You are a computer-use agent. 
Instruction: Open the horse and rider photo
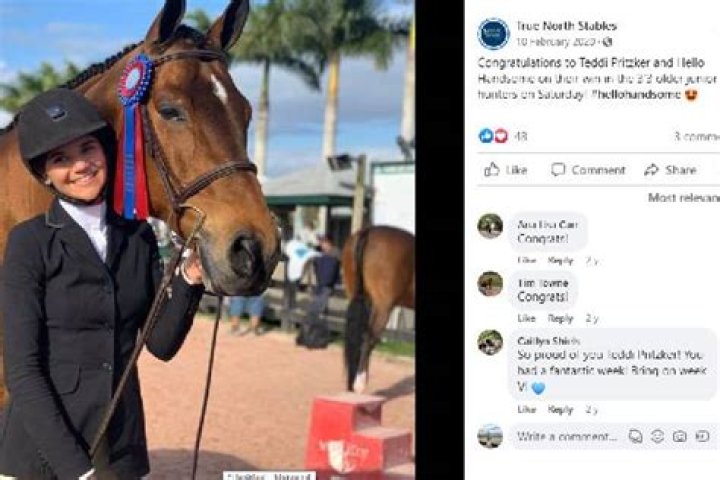(208, 240)
